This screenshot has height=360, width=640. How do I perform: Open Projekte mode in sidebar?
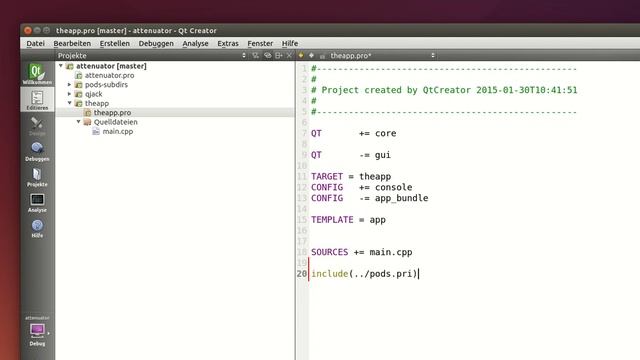coord(37,177)
